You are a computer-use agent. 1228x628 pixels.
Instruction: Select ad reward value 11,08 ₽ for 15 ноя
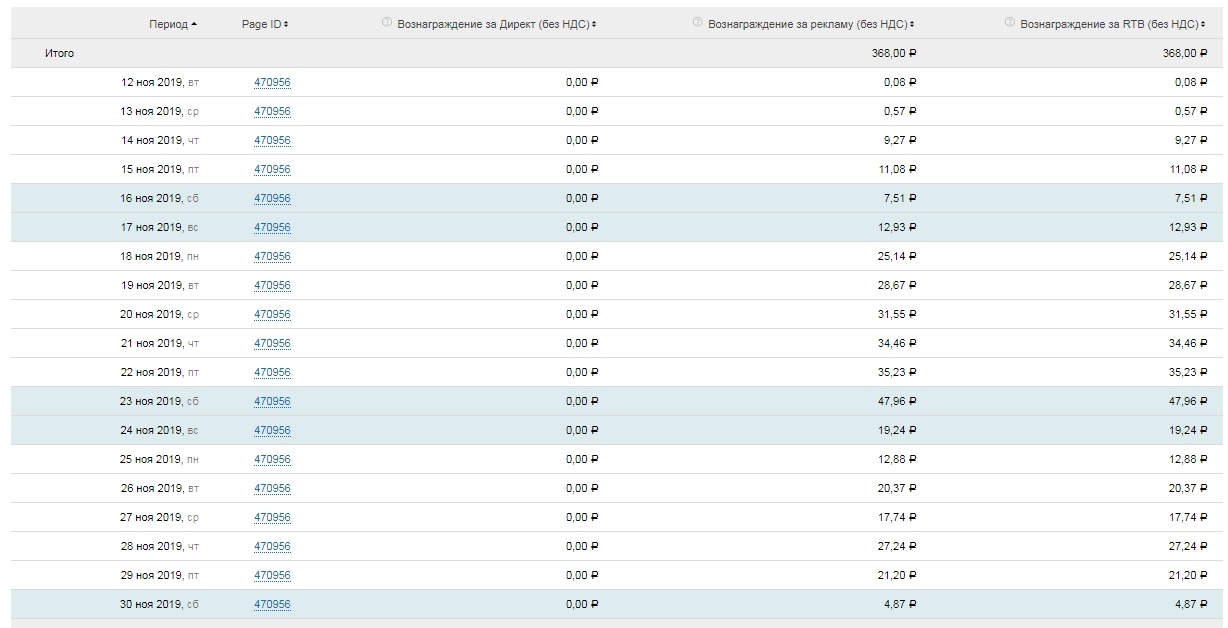click(897, 169)
